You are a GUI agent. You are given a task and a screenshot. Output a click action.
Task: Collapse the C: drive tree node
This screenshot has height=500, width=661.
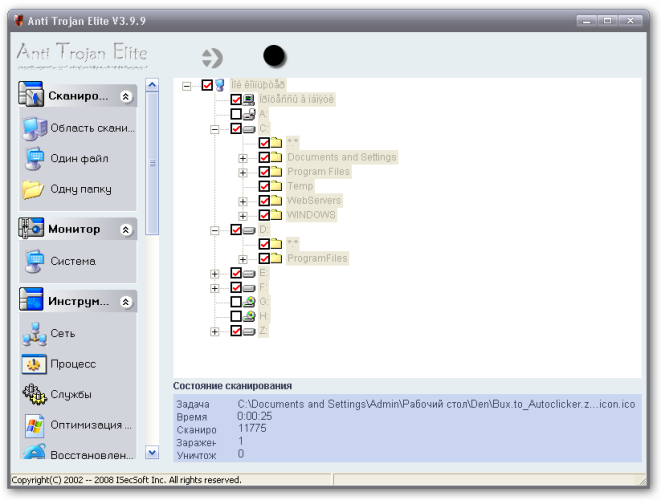coord(214,129)
